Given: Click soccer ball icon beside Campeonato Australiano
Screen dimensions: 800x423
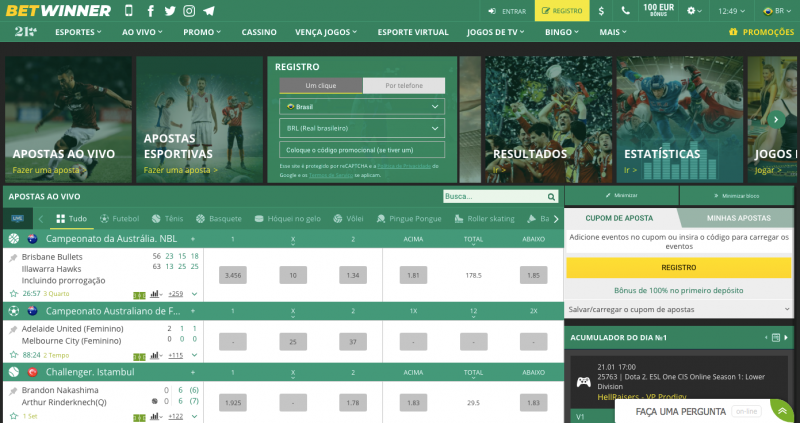Looking at the screenshot, I should (x=14, y=311).
